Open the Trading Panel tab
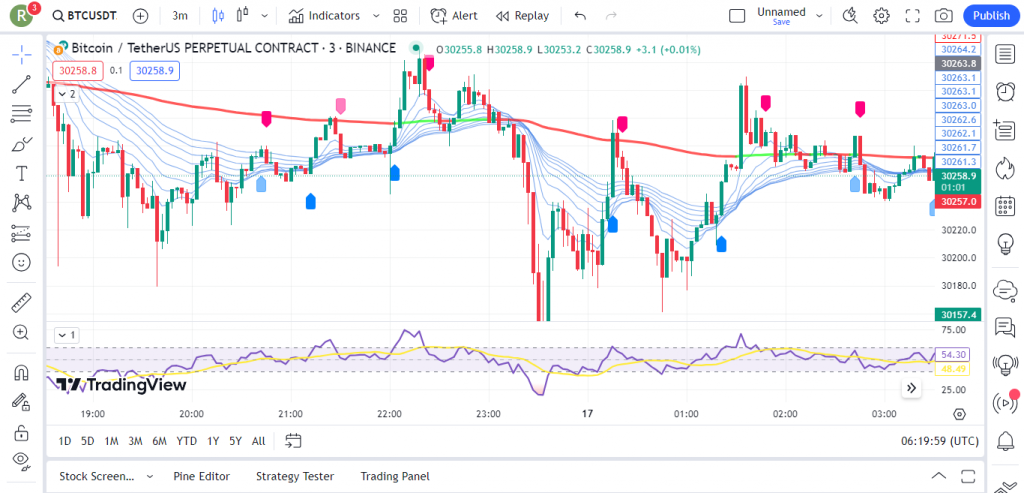 click(395, 477)
